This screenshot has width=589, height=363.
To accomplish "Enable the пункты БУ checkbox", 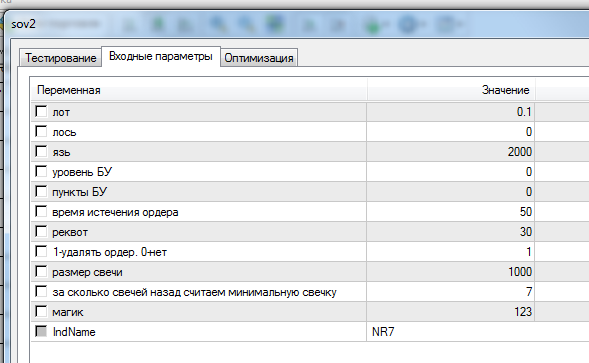I will [x=41, y=192].
